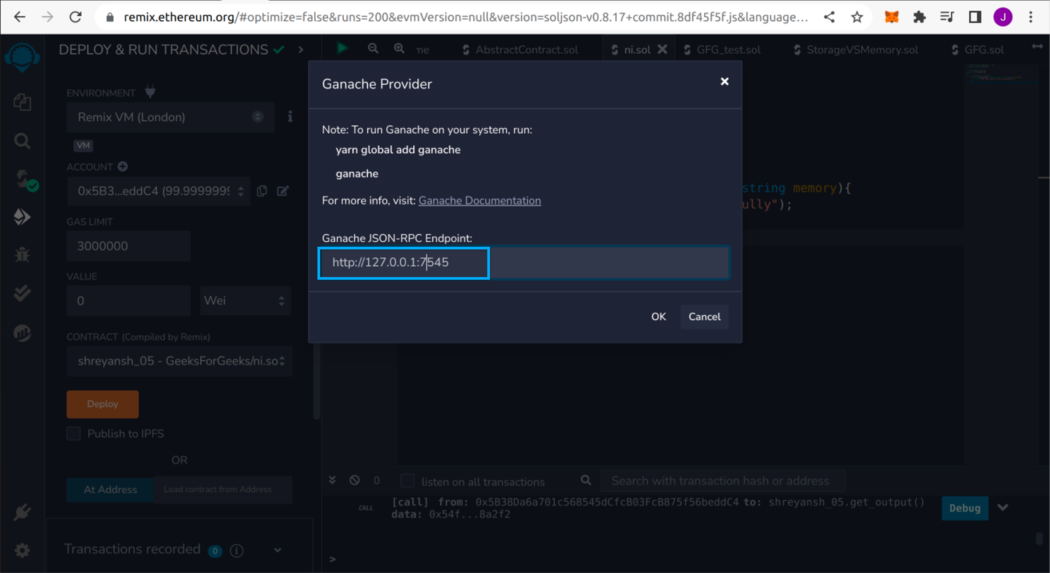
Task: Open the Solidity unit testing checkmark icon
Action: coord(22,293)
